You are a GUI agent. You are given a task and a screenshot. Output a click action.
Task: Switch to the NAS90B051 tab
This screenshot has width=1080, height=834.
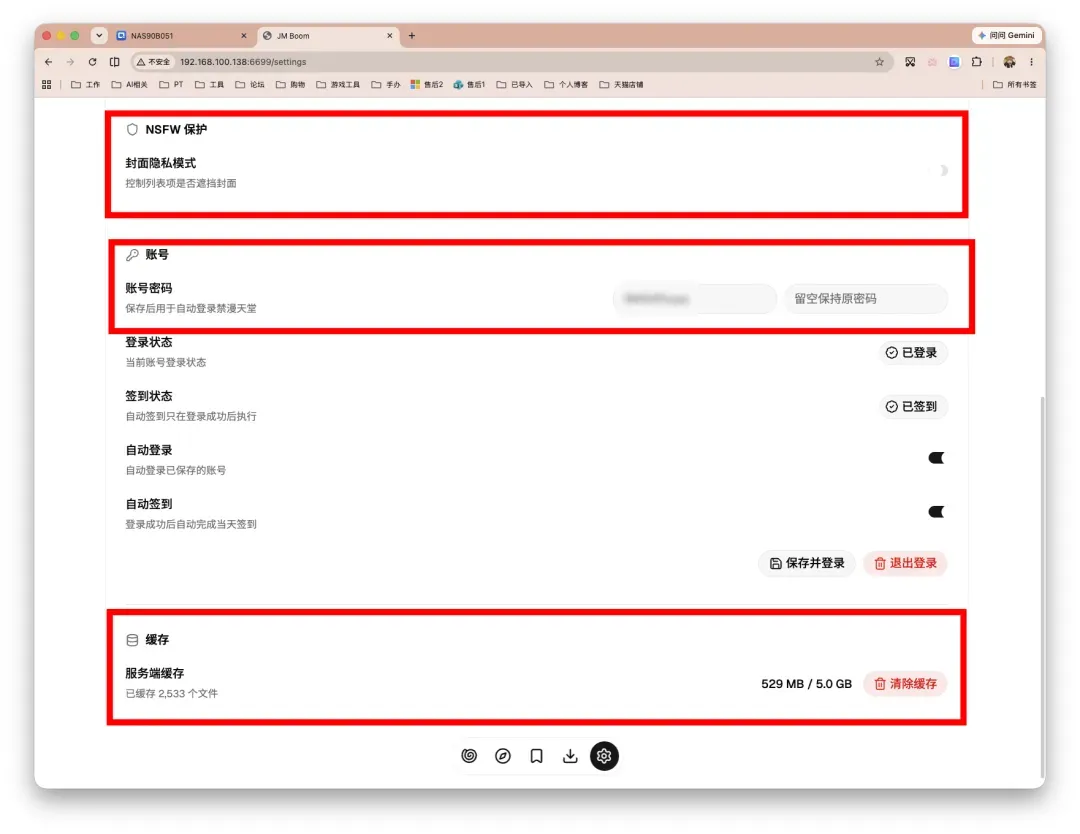(x=180, y=36)
